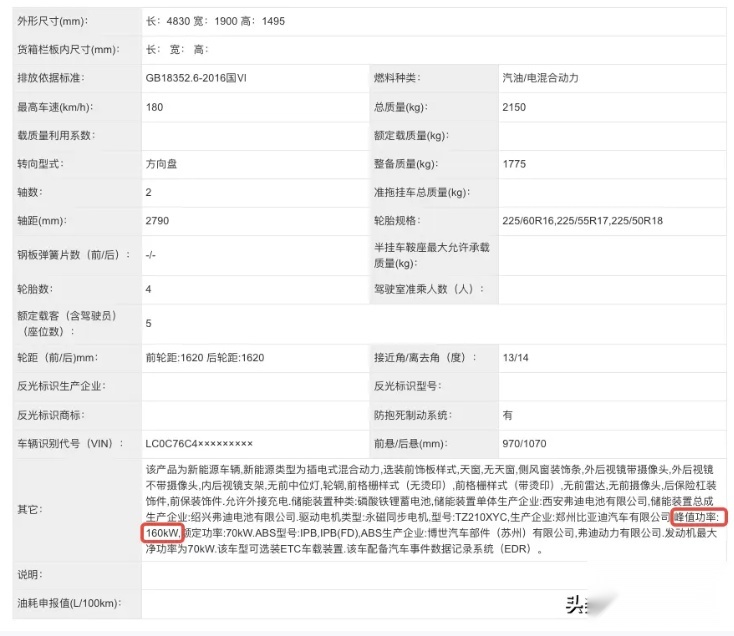Click the 其它 label
Viewport: 734px width, 636px height.
[x=29, y=510]
